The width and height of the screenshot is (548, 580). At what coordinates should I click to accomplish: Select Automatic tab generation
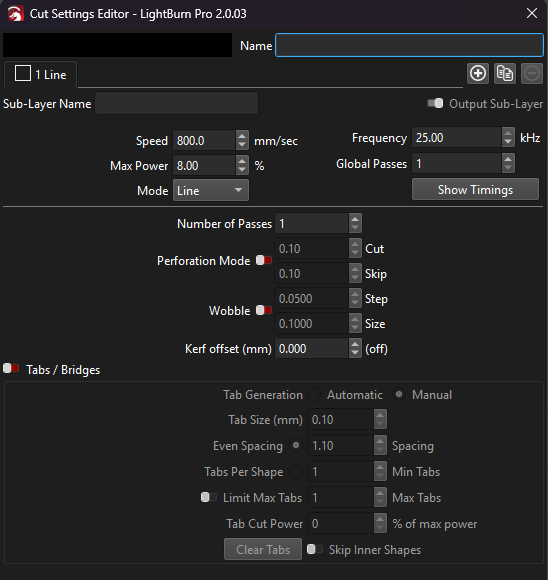[x=314, y=394]
